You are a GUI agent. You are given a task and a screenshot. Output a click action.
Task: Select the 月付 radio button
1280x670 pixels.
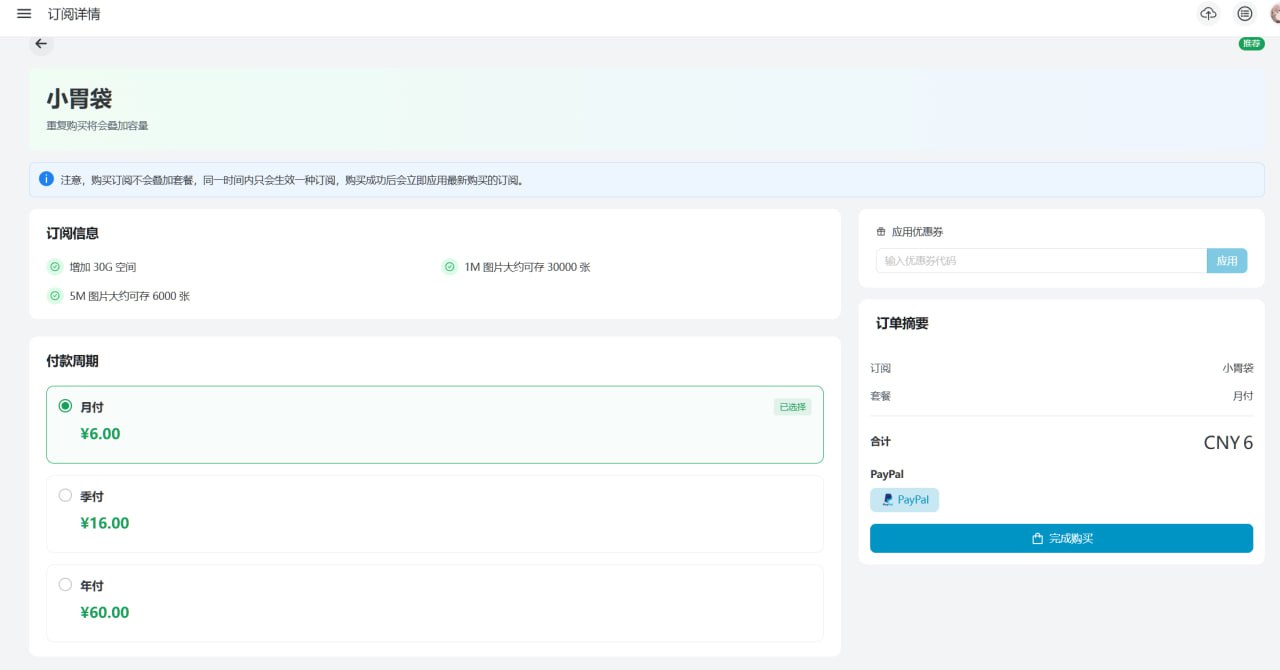66,406
